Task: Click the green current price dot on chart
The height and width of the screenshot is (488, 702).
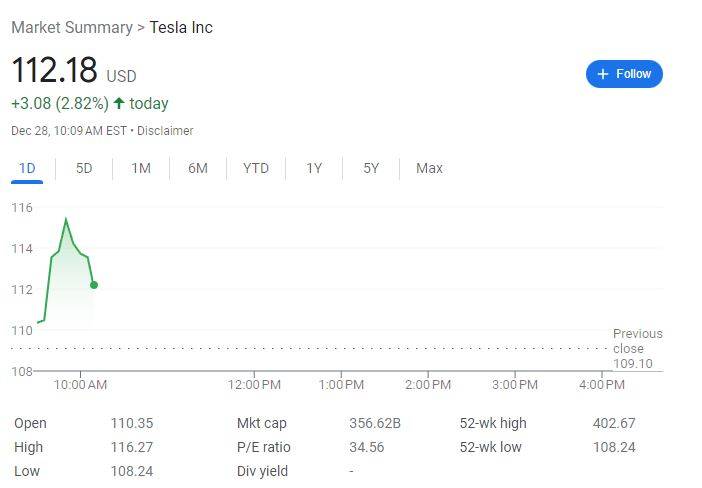Action: point(94,285)
